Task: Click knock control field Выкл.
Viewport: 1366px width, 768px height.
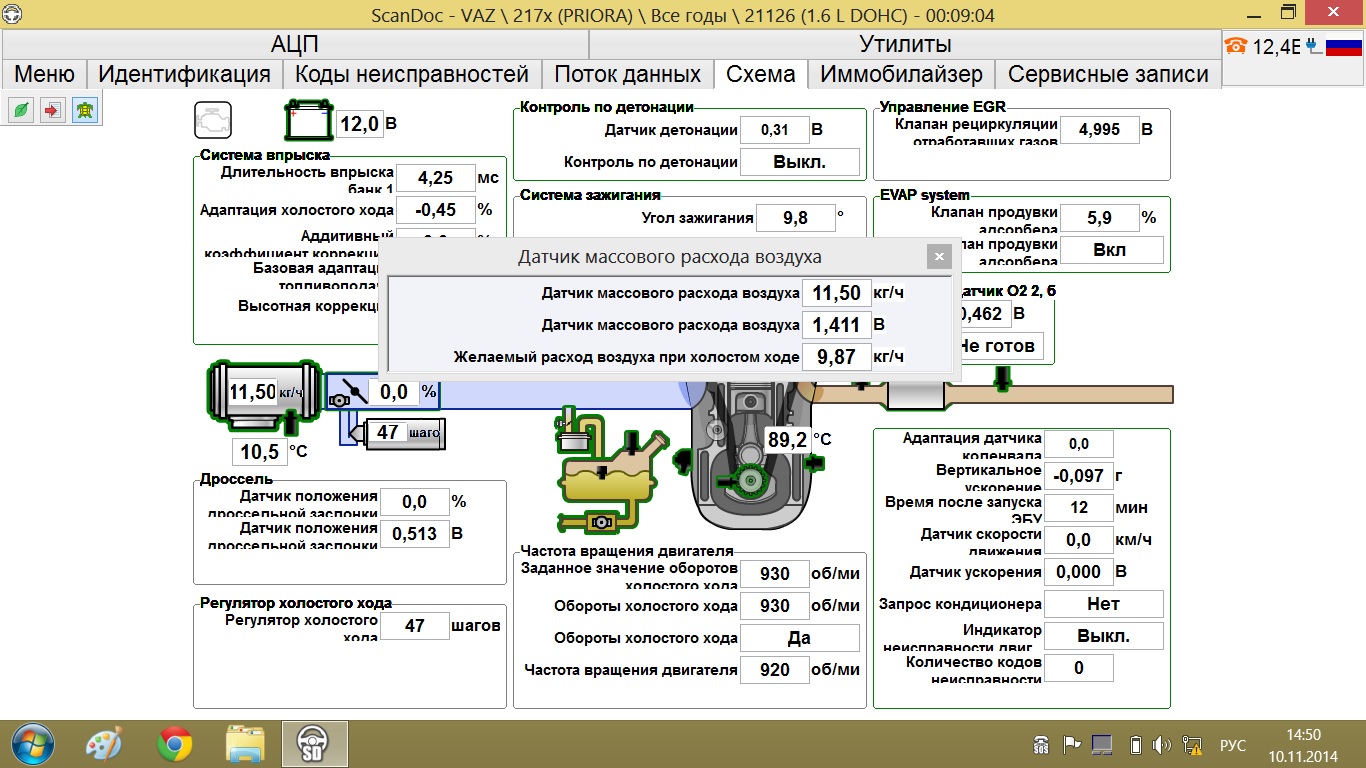Action: tap(800, 162)
